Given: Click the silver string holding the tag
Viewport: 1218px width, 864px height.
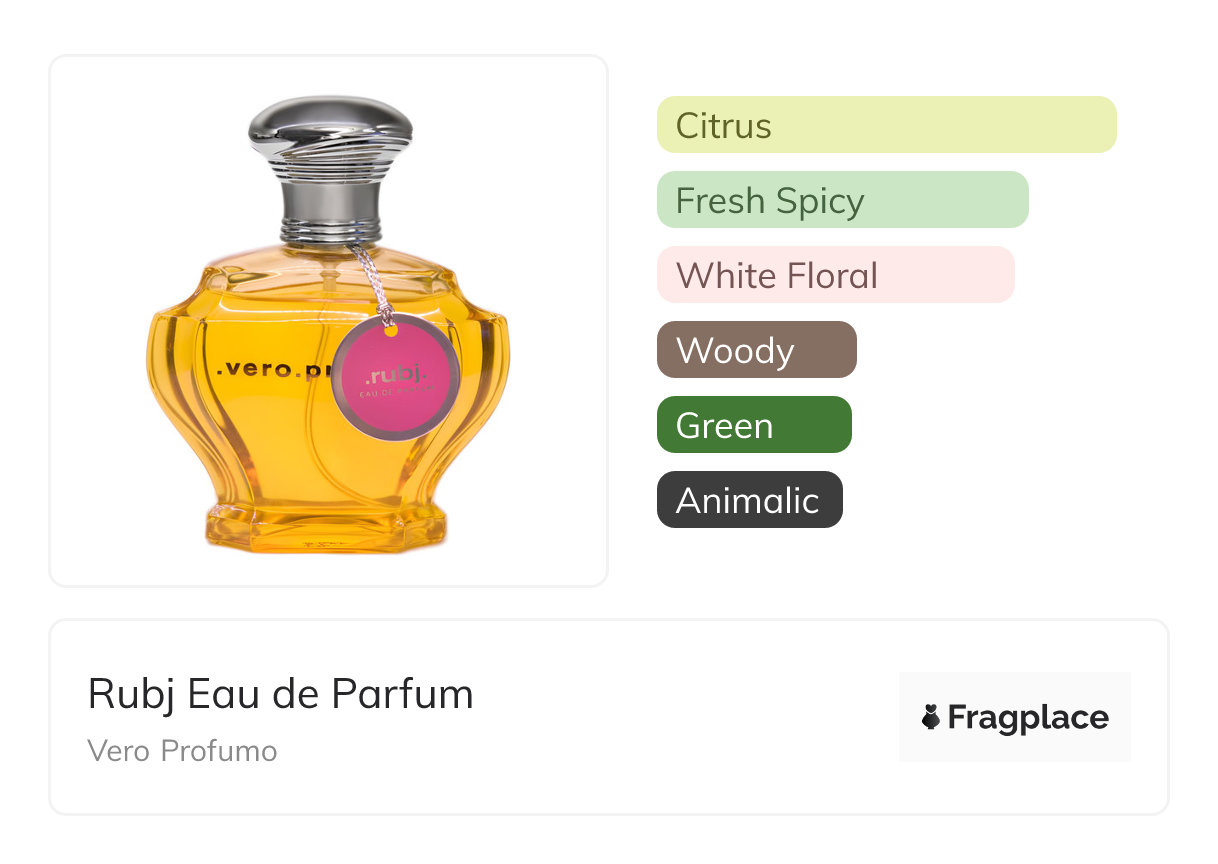Looking at the screenshot, I should 370,282.
